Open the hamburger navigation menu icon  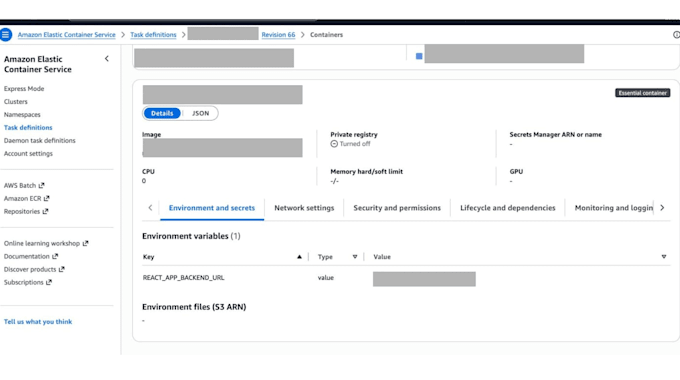click(6, 34)
